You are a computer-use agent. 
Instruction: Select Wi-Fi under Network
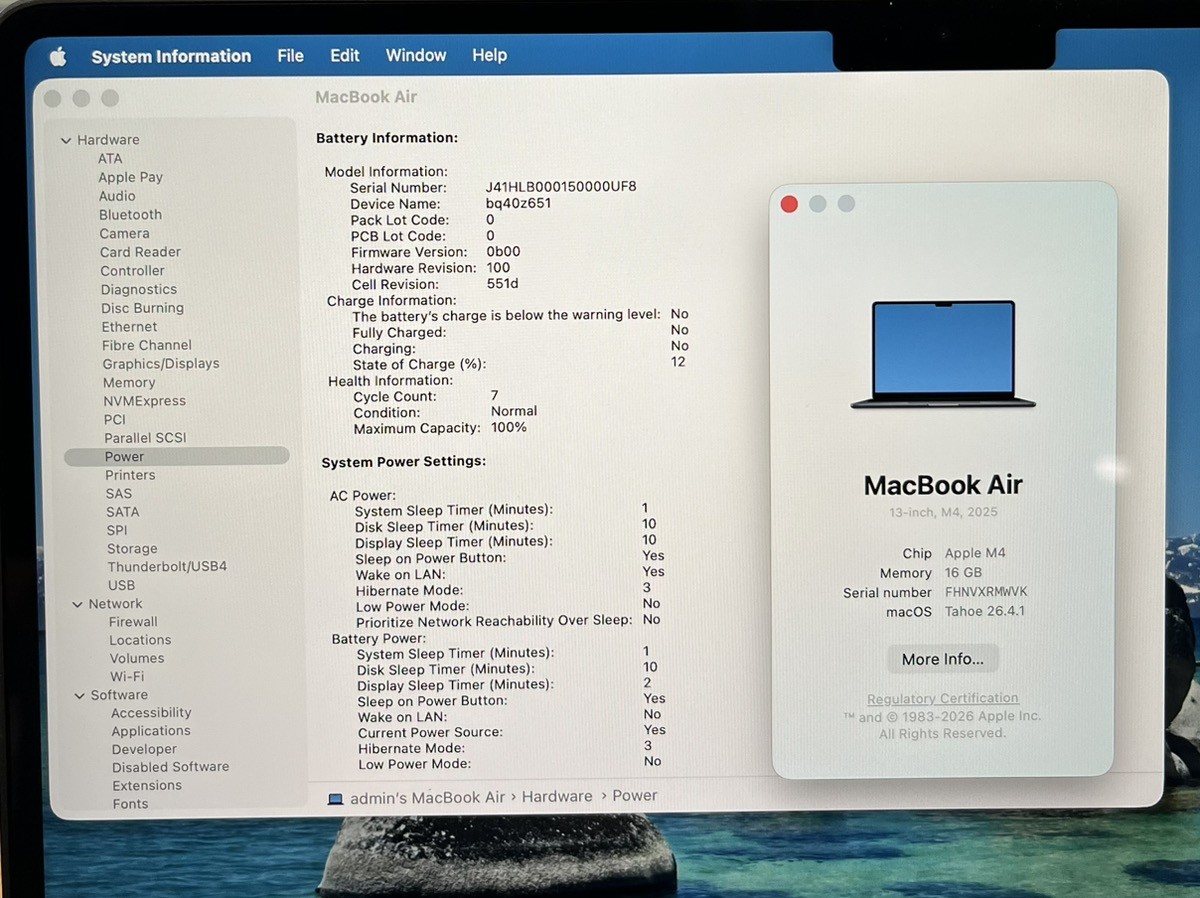(127, 677)
